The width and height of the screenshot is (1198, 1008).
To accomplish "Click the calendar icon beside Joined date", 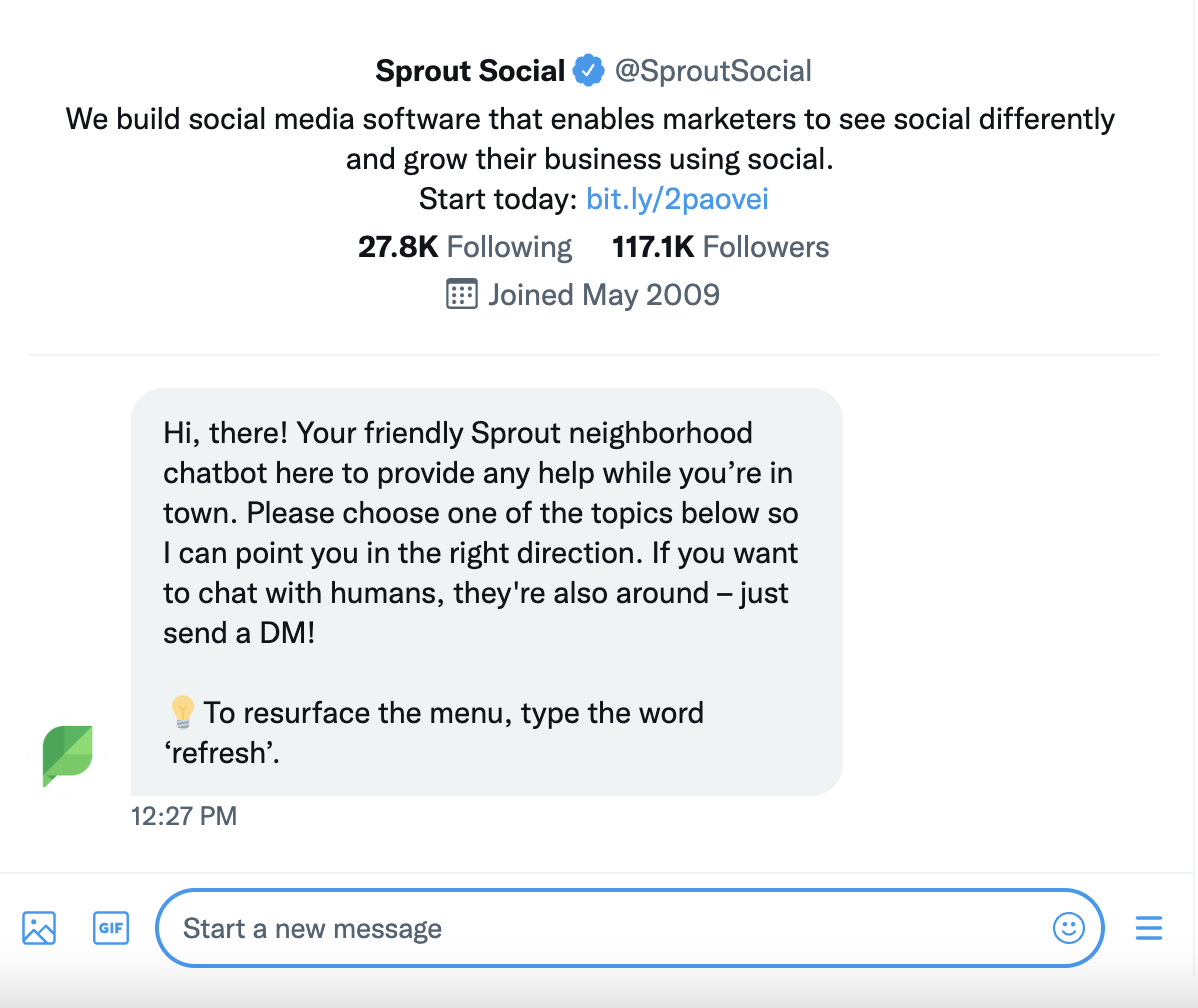I will (461, 295).
